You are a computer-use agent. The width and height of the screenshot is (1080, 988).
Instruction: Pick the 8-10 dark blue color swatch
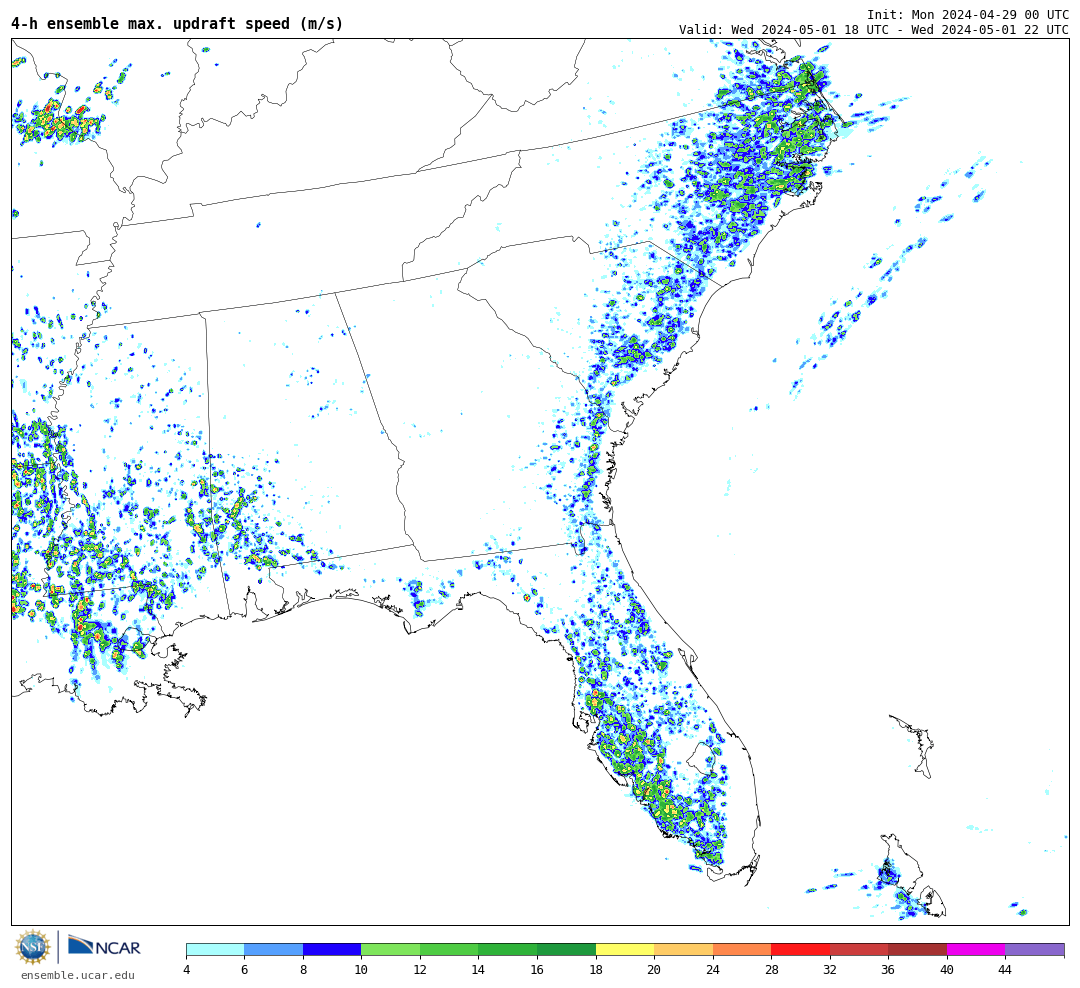pyautogui.click(x=332, y=949)
